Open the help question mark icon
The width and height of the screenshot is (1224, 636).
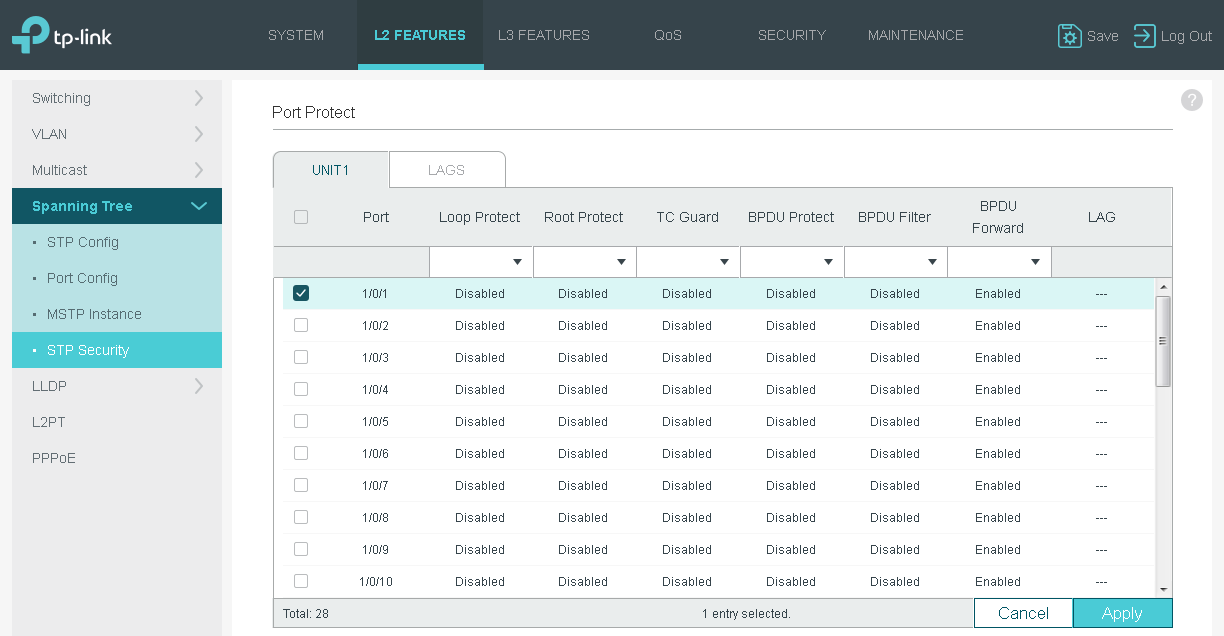coord(1191,100)
